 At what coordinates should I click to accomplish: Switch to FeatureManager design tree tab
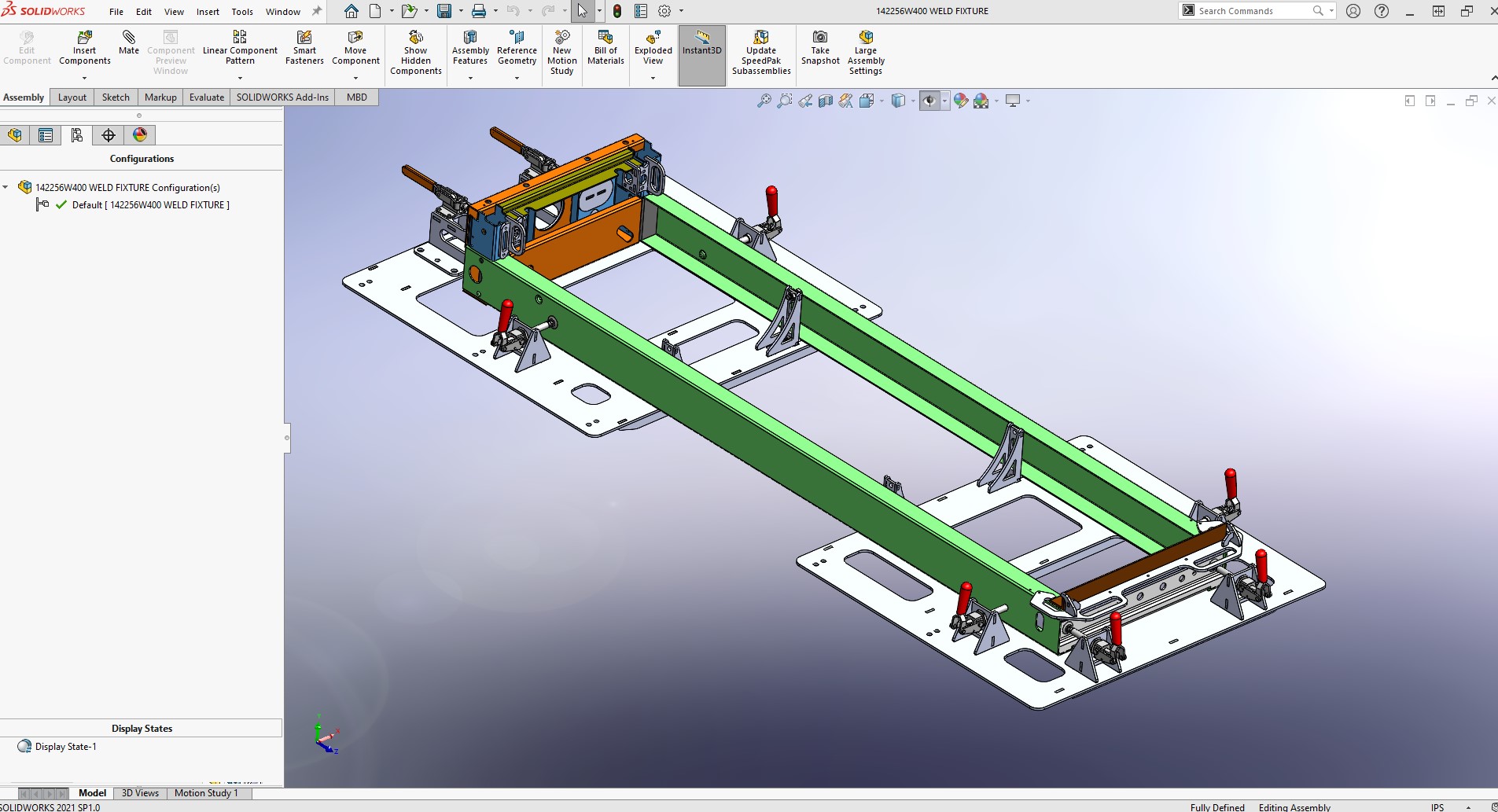coord(15,135)
